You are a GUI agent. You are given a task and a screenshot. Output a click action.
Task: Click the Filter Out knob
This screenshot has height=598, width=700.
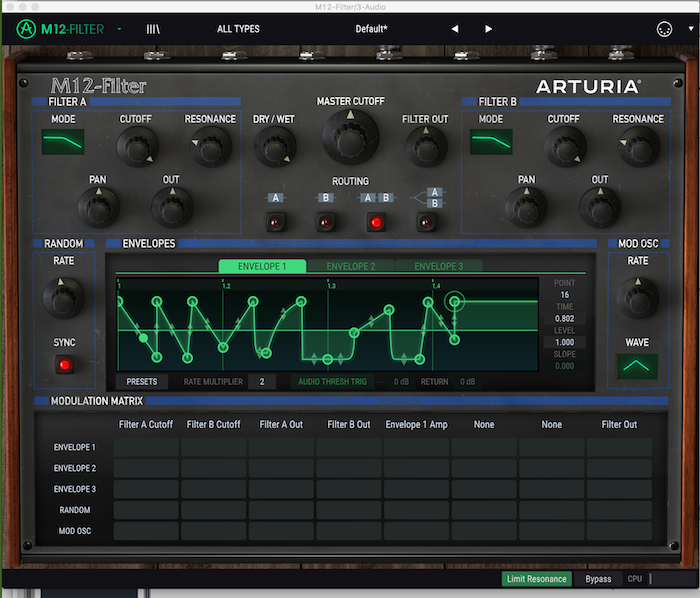coord(426,147)
